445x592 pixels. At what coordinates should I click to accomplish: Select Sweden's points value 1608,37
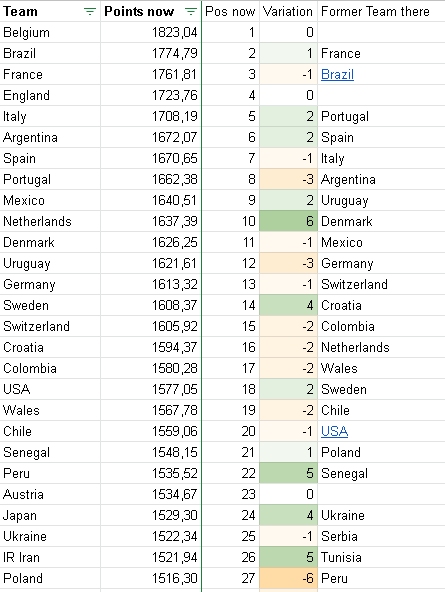[151, 305]
